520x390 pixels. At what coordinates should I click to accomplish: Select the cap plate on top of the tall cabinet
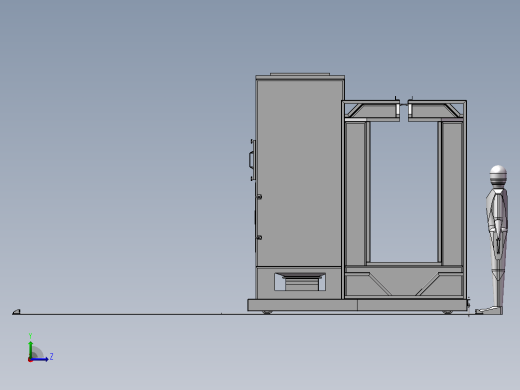pyautogui.click(x=300, y=74)
